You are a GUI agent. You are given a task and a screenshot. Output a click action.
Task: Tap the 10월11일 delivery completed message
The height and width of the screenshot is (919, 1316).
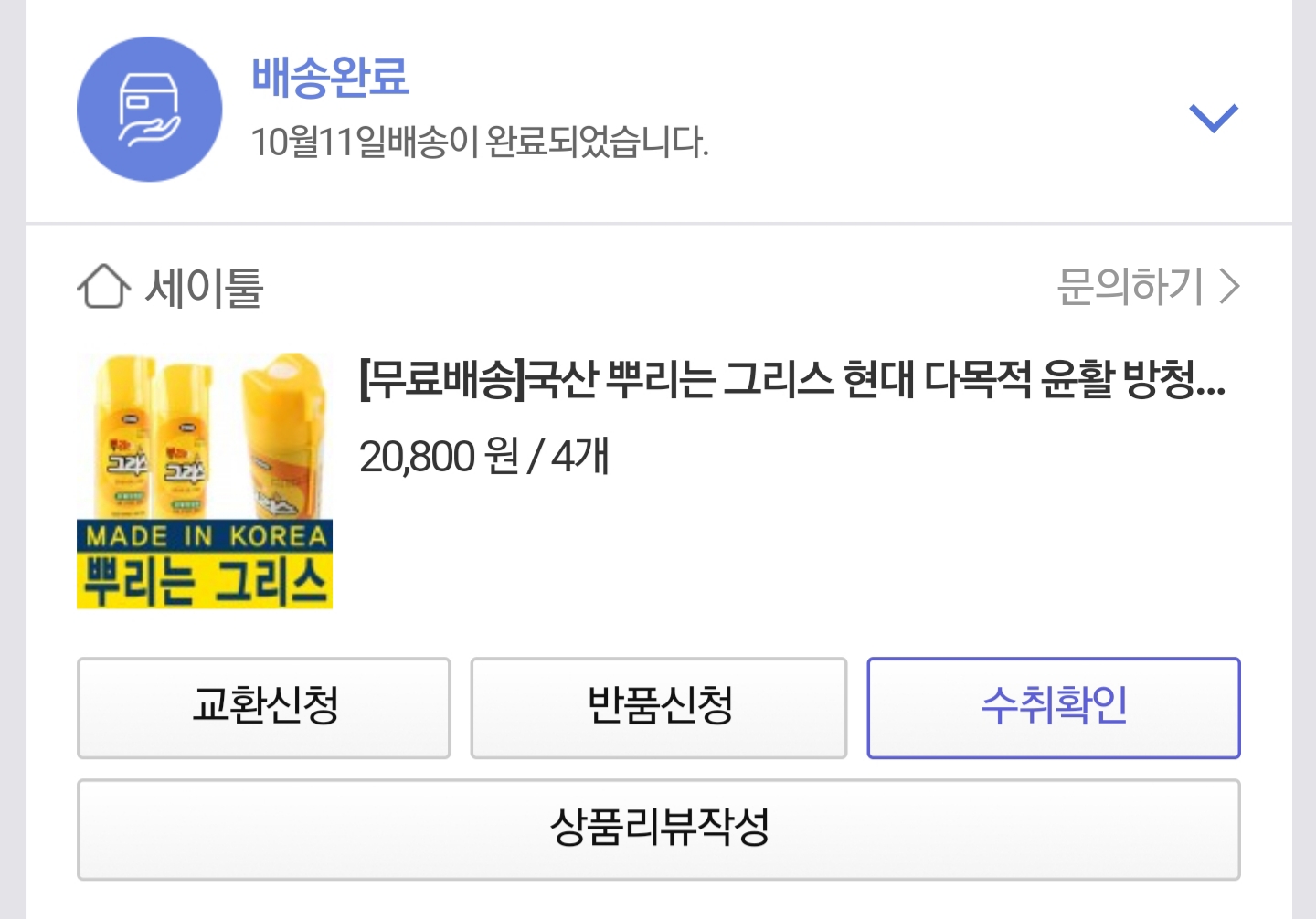coord(479,142)
